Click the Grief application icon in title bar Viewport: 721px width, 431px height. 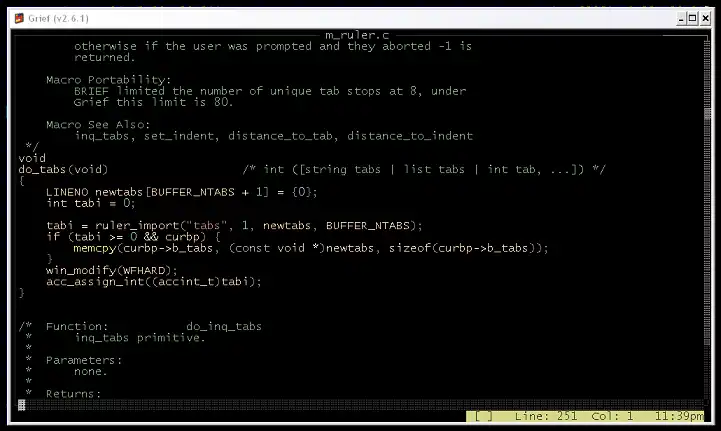coord(19,18)
